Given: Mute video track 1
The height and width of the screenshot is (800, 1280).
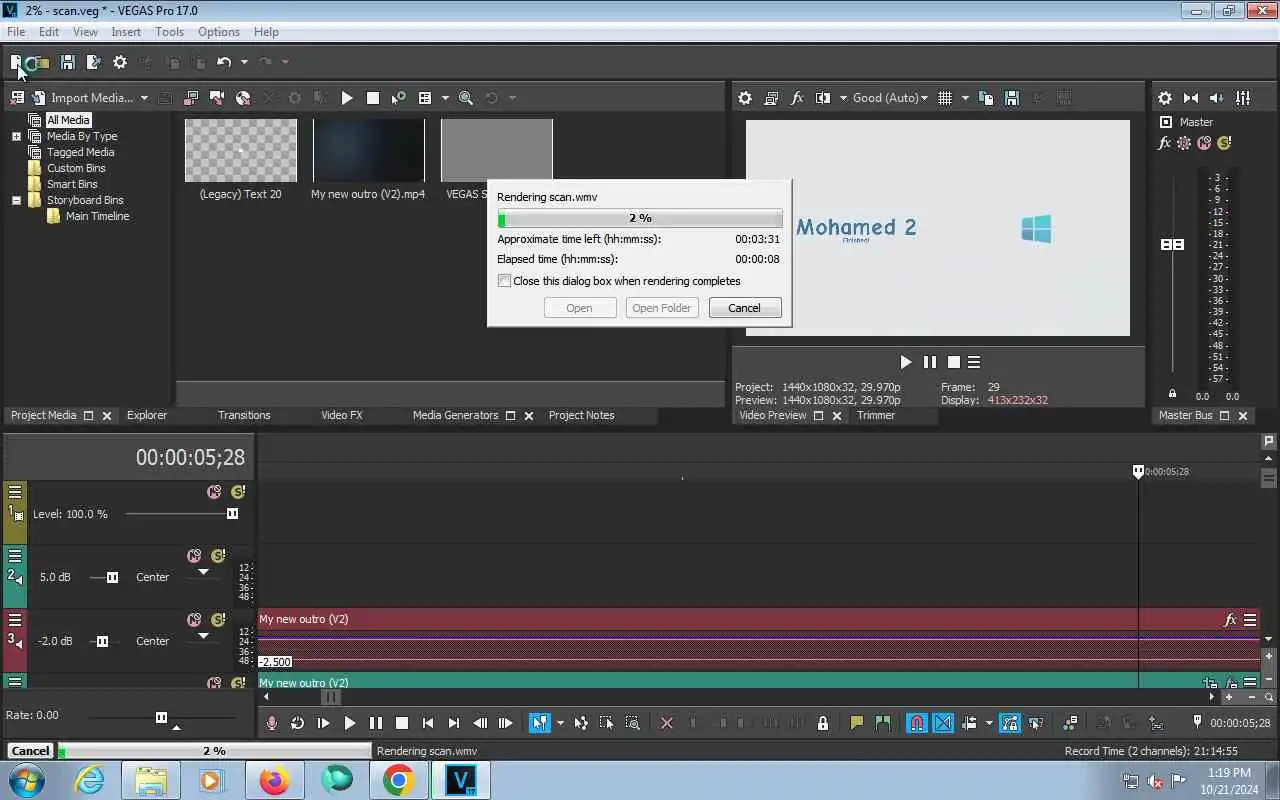Looking at the screenshot, I should coord(214,492).
